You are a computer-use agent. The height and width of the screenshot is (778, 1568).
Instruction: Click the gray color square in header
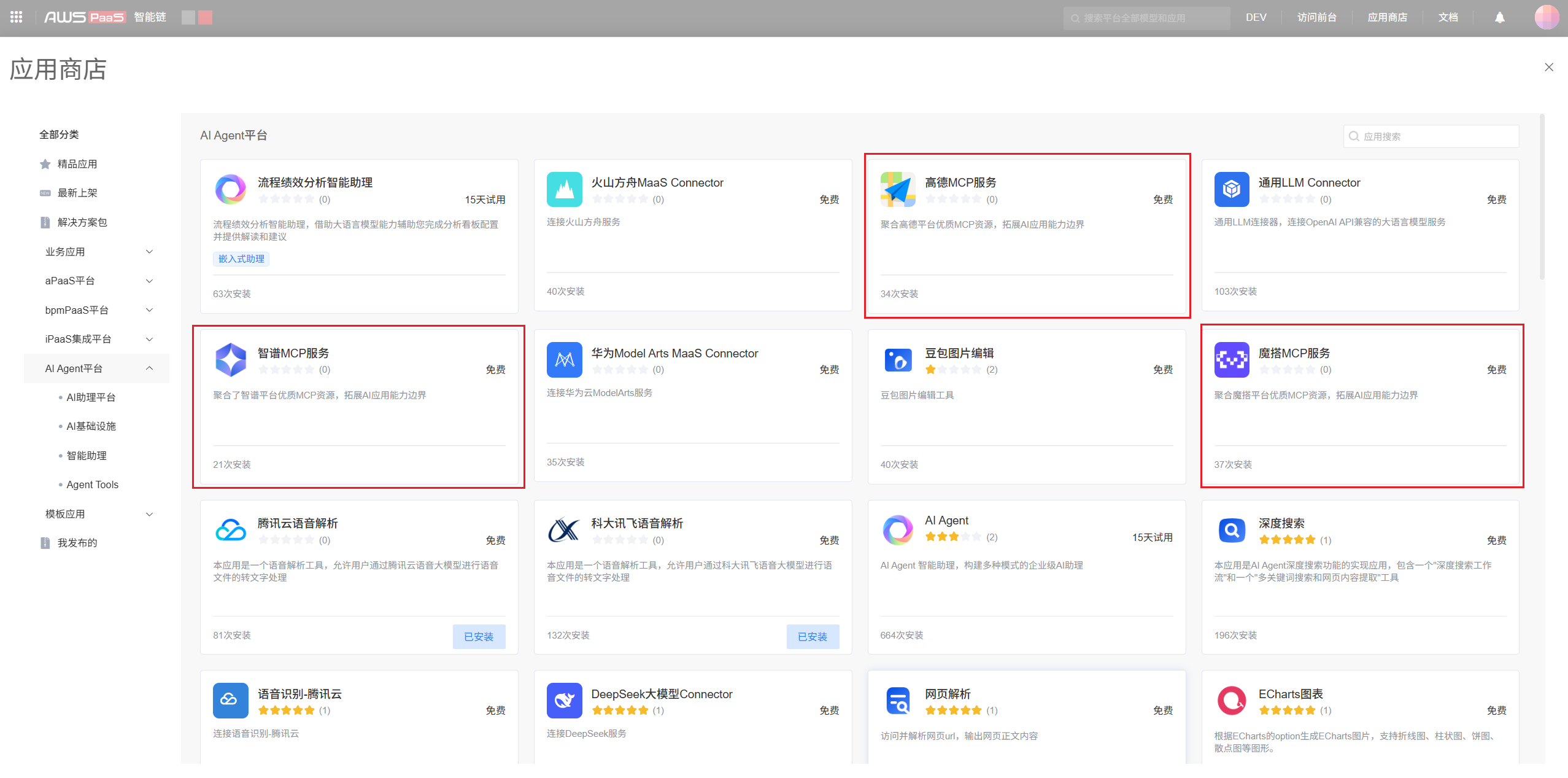188,17
